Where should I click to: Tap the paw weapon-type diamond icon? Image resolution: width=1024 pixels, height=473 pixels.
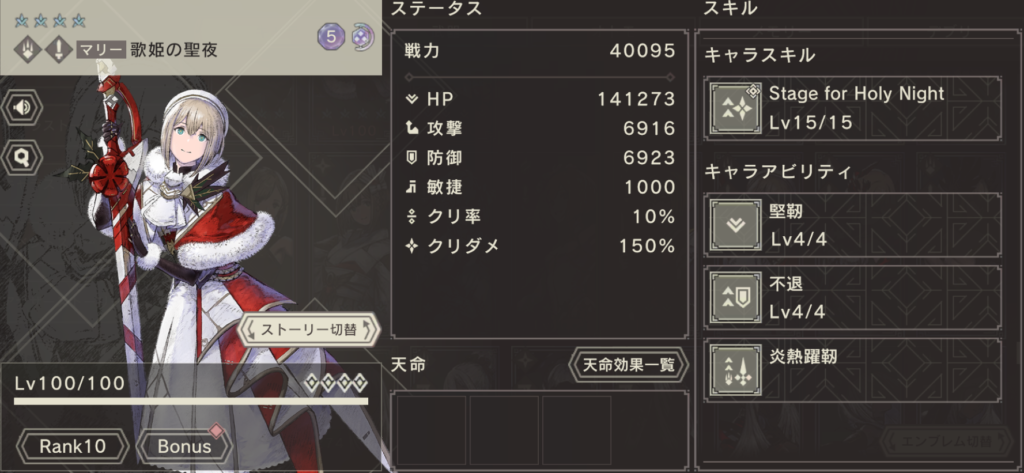[28, 50]
